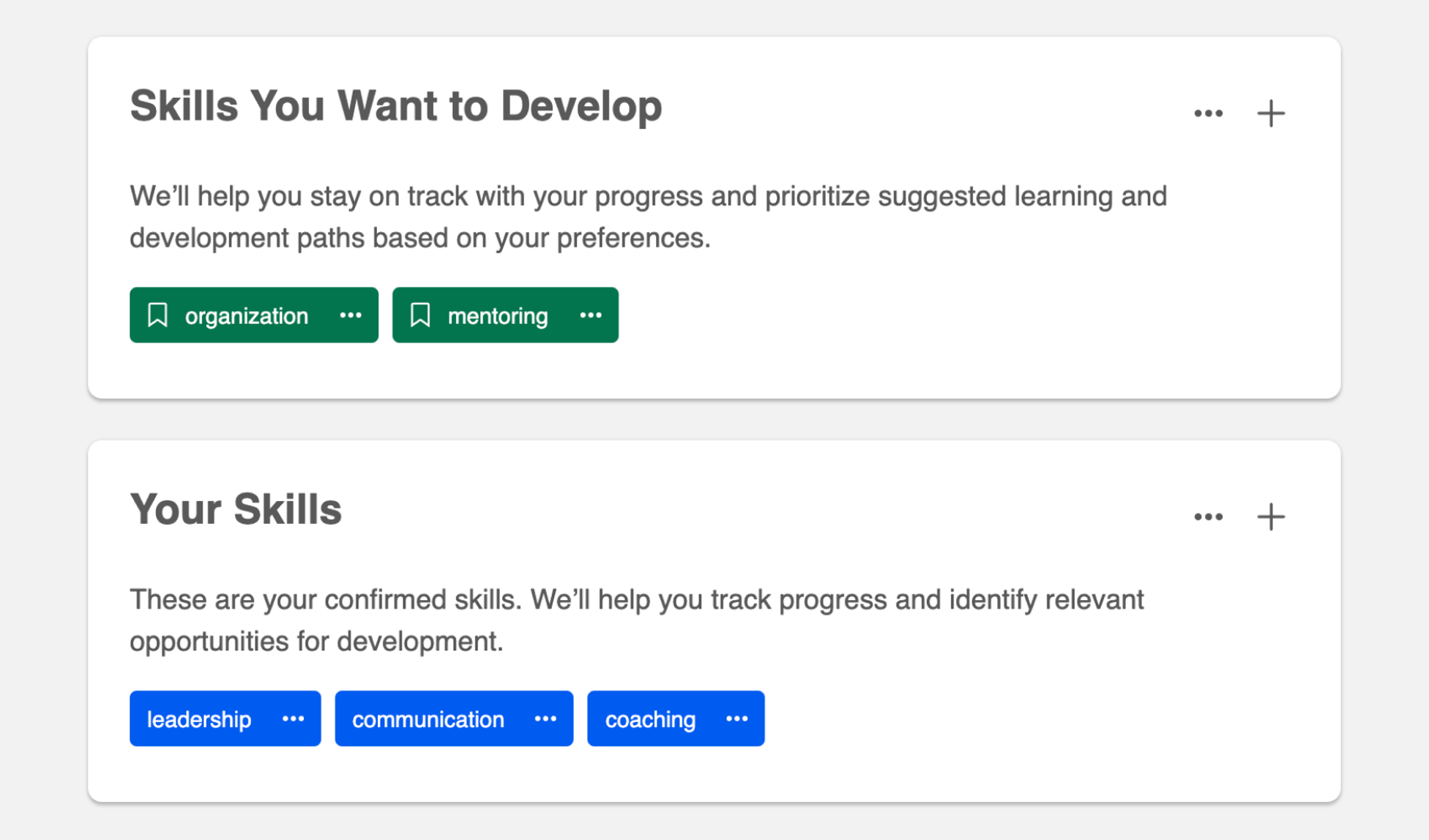Open mentoring skill options menu
The image size is (1429, 840).
coord(591,315)
